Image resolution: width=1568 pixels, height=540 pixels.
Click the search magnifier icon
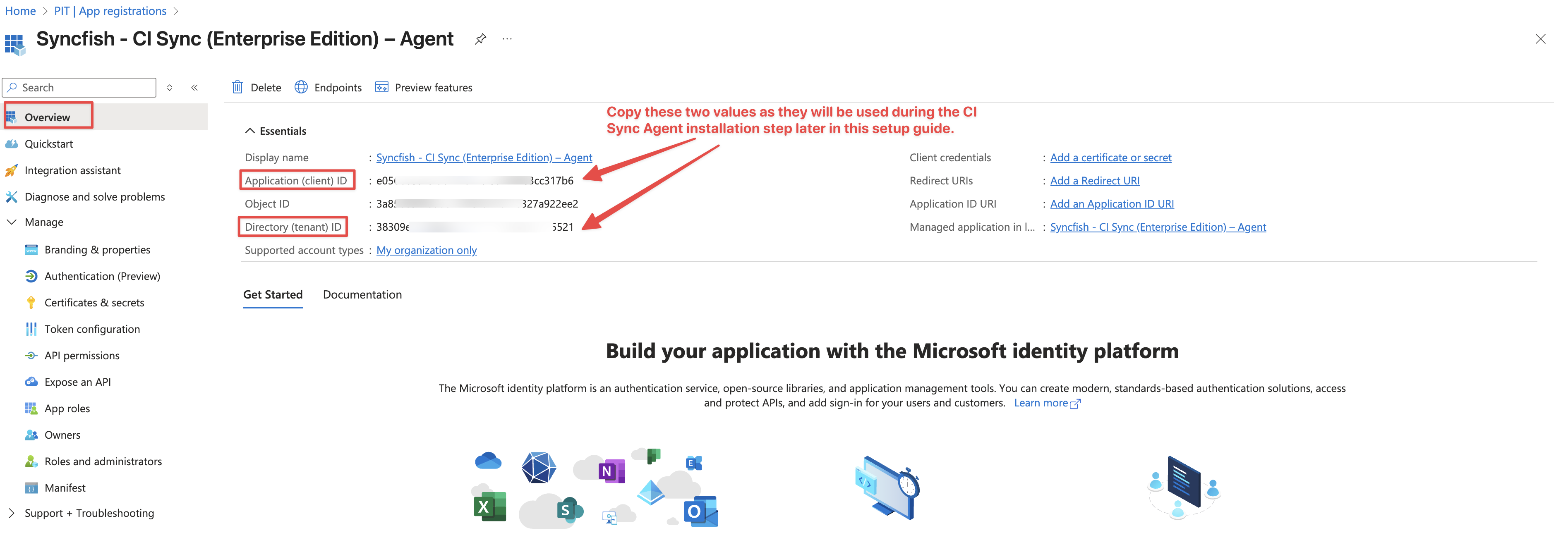point(12,88)
